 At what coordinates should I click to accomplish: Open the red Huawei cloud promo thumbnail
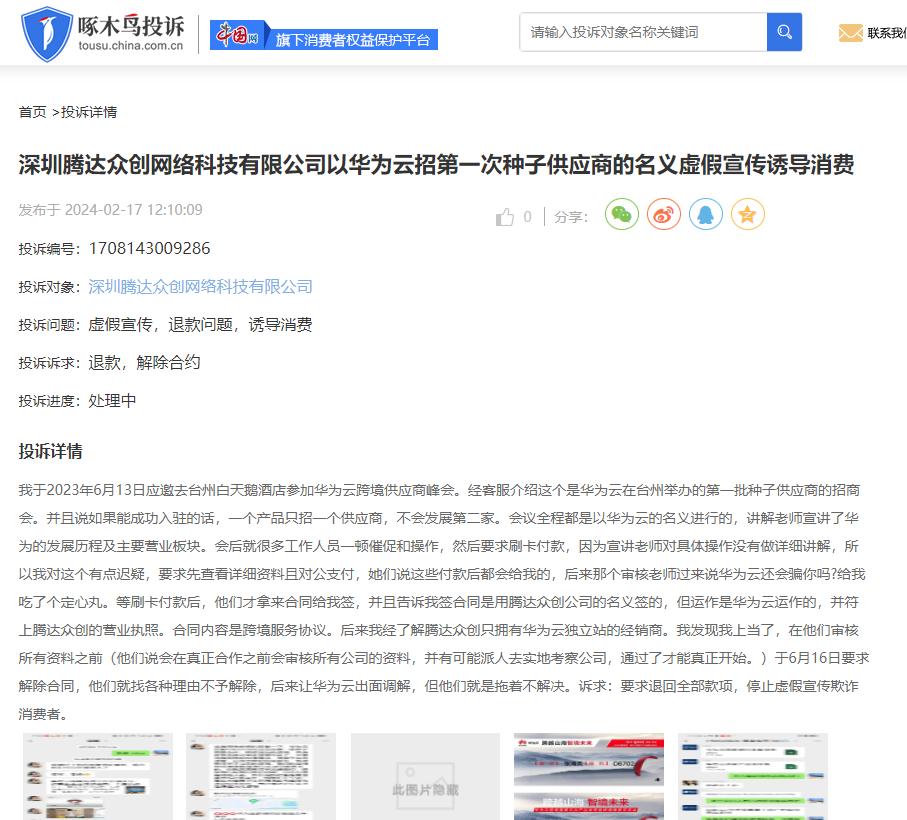pyautogui.click(x=588, y=777)
